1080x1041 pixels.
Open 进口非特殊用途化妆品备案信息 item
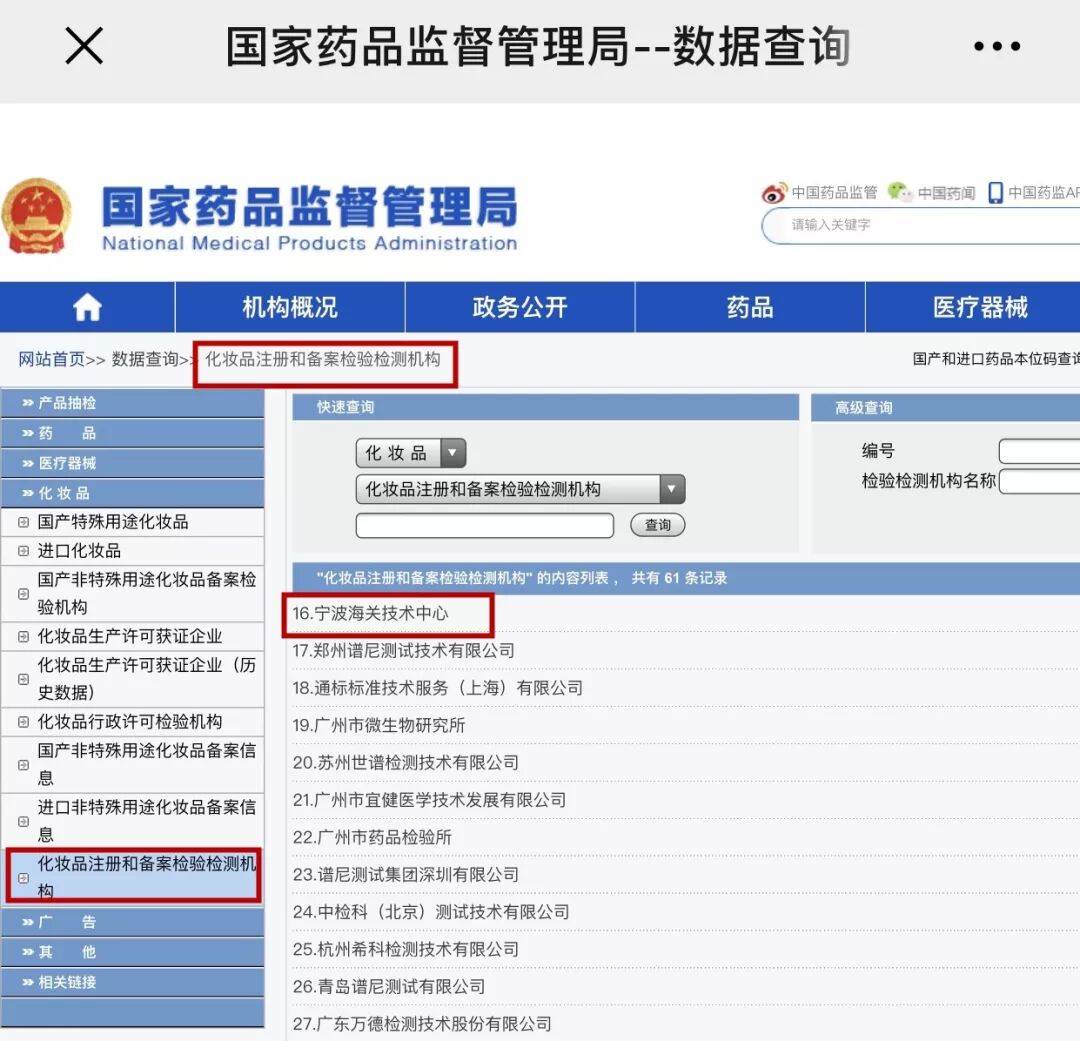pyautogui.click(x=147, y=821)
